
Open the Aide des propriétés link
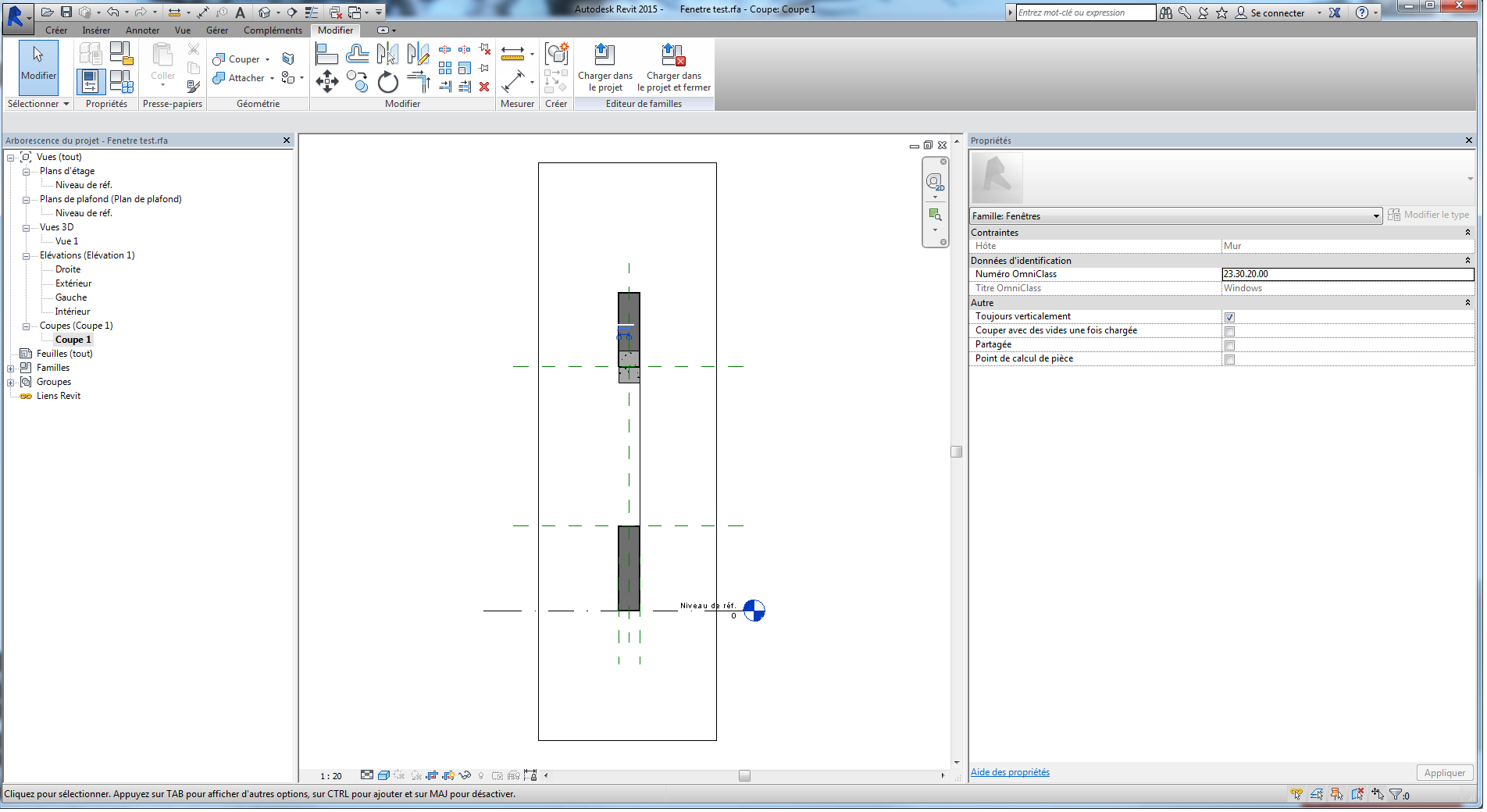pyautogui.click(x=1010, y=772)
